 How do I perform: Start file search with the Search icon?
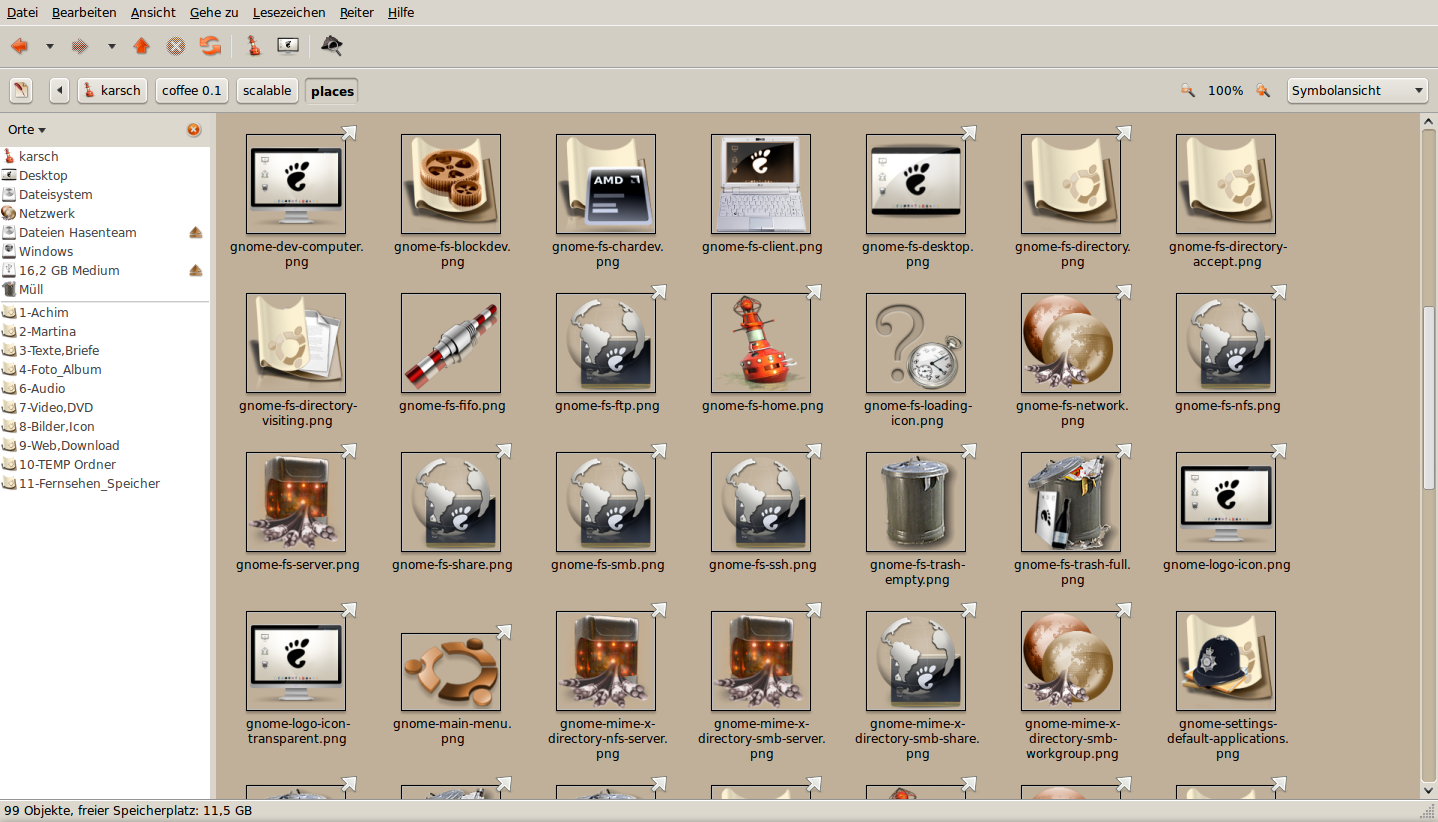[x=332, y=46]
